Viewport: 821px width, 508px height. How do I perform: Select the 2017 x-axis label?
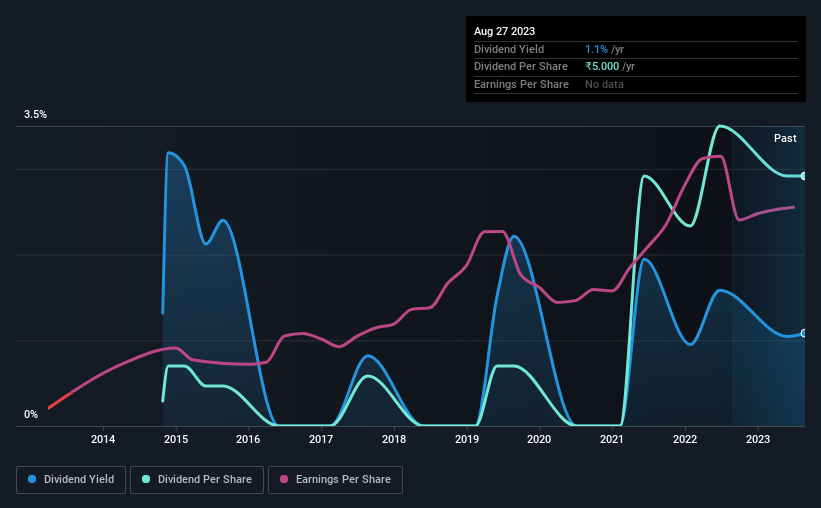click(321, 439)
